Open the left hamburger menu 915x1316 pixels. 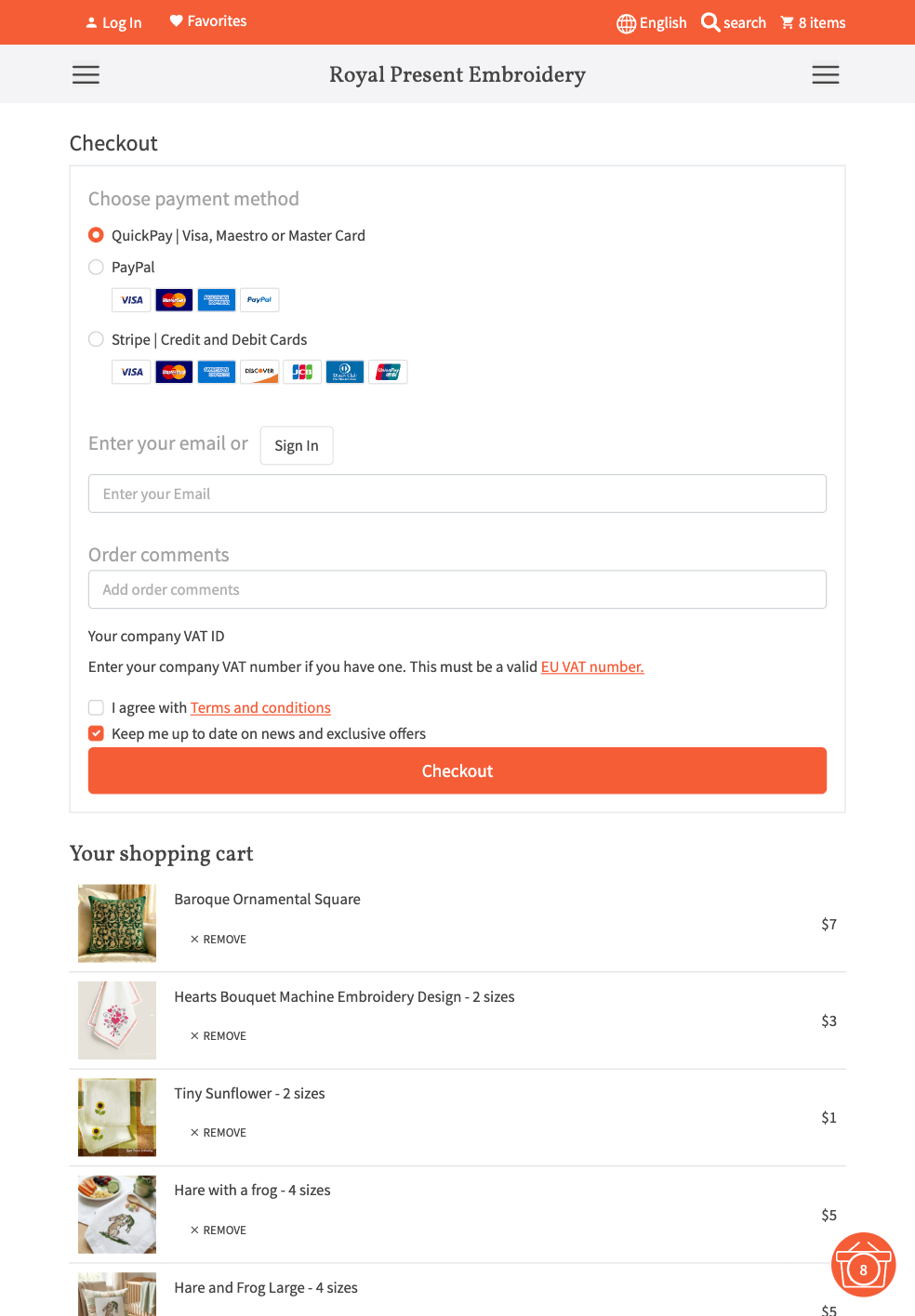pos(86,74)
